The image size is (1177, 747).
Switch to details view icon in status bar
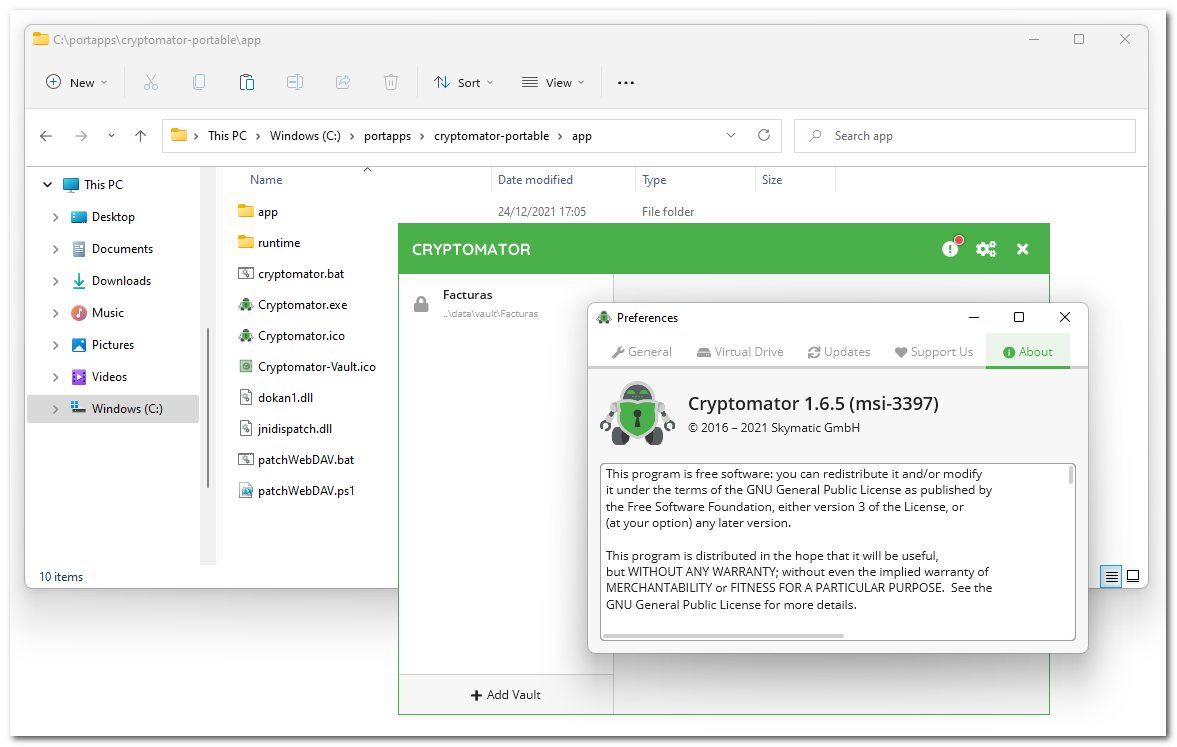point(1111,577)
